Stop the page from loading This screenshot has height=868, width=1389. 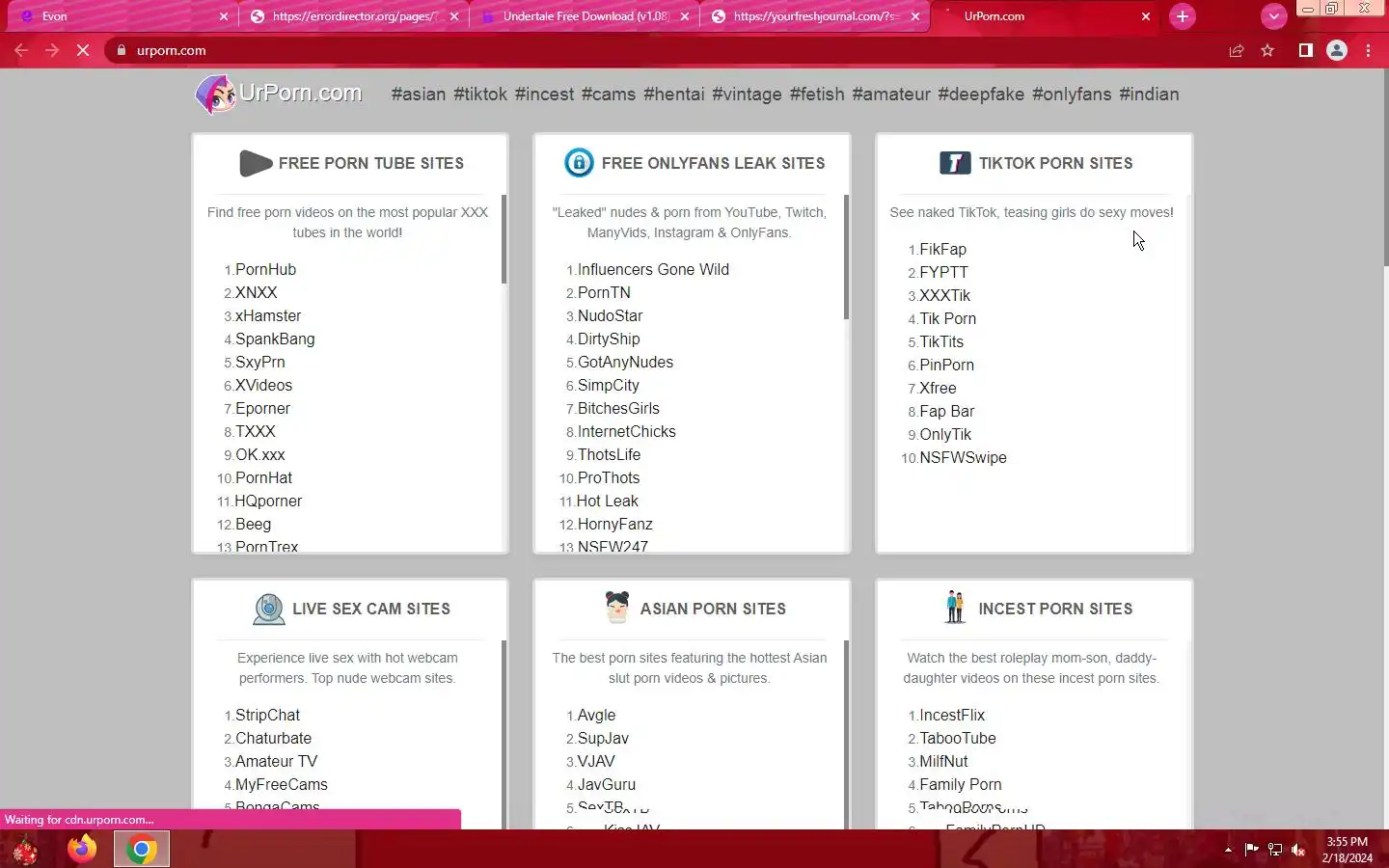[x=83, y=50]
